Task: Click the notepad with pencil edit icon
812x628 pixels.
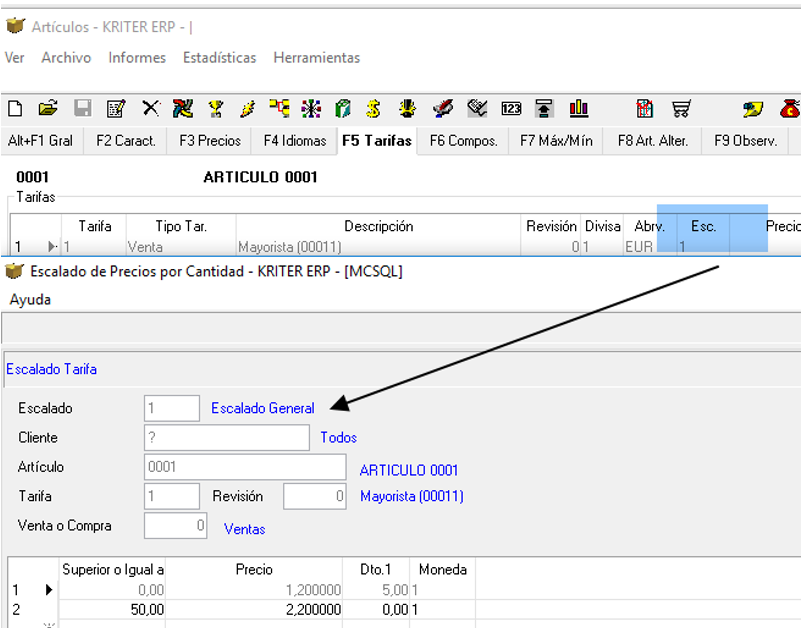Action: [116, 109]
